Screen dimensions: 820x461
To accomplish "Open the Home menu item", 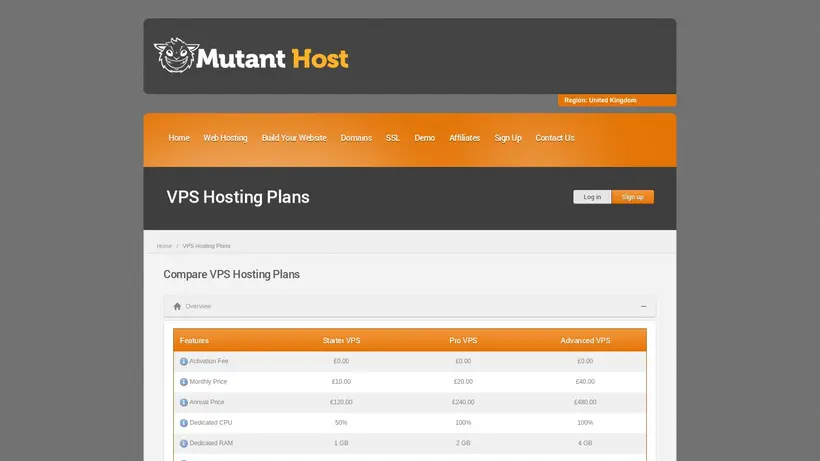I will pyautogui.click(x=179, y=138).
